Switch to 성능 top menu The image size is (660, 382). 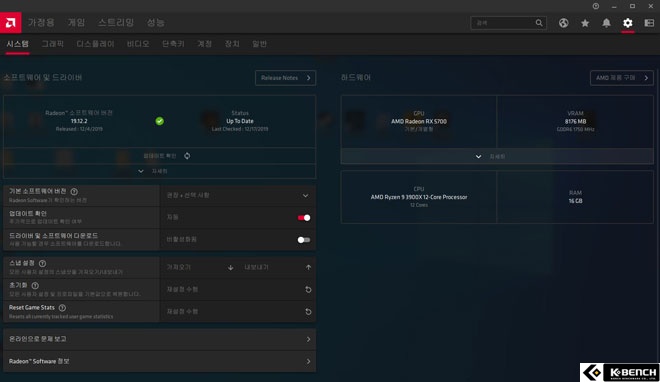[x=156, y=23]
